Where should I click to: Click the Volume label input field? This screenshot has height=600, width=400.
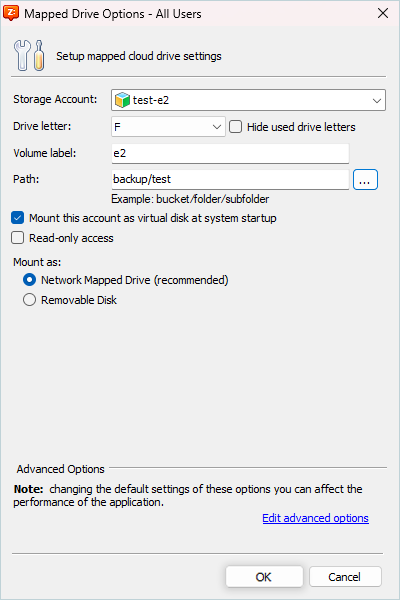[230, 153]
